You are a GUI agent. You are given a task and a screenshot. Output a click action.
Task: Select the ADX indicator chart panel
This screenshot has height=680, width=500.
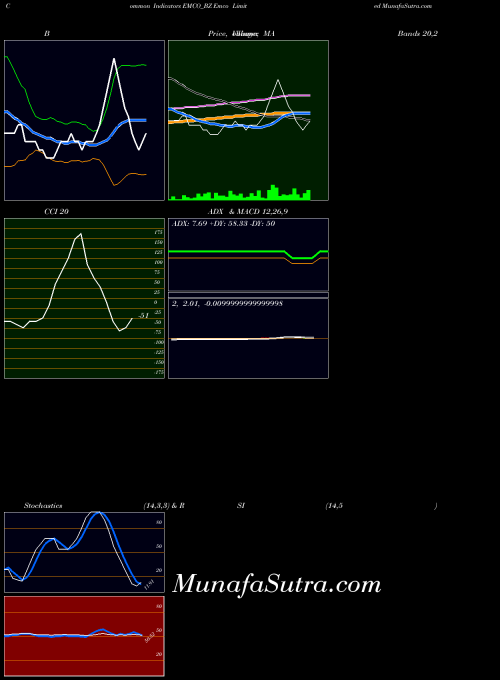pyautogui.click(x=248, y=255)
